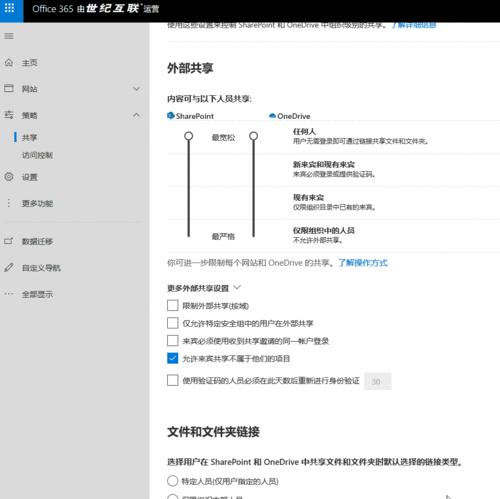Viewport: 500px width, 499px height.
Task: Open 数据迁移 in the sidebar
Action: (37, 241)
